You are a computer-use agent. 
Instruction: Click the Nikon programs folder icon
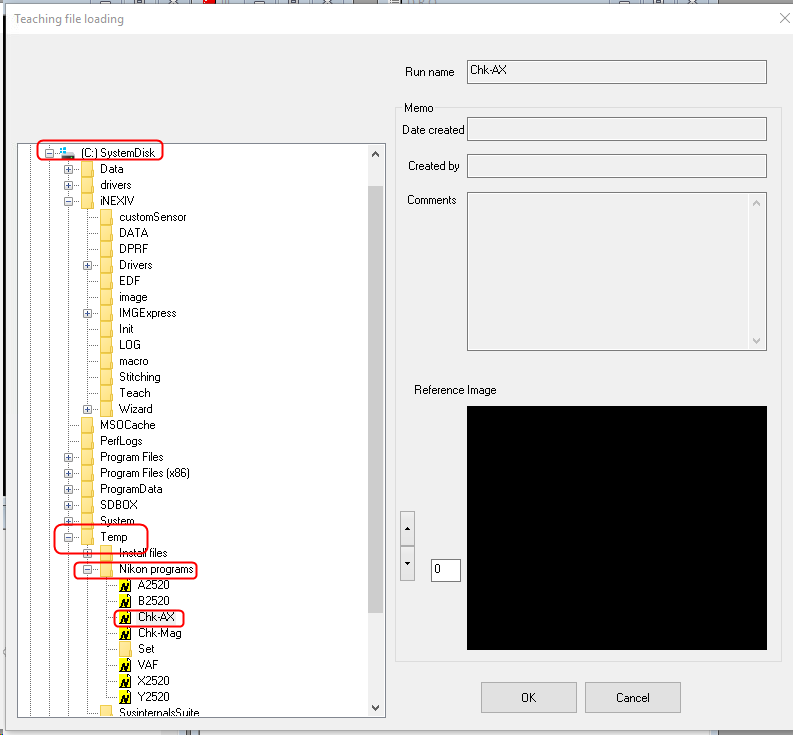point(107,569)
